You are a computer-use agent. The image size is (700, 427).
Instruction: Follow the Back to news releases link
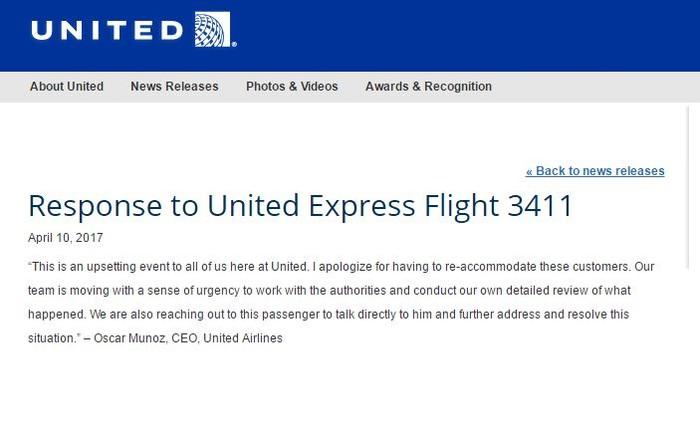coord(595,171)
